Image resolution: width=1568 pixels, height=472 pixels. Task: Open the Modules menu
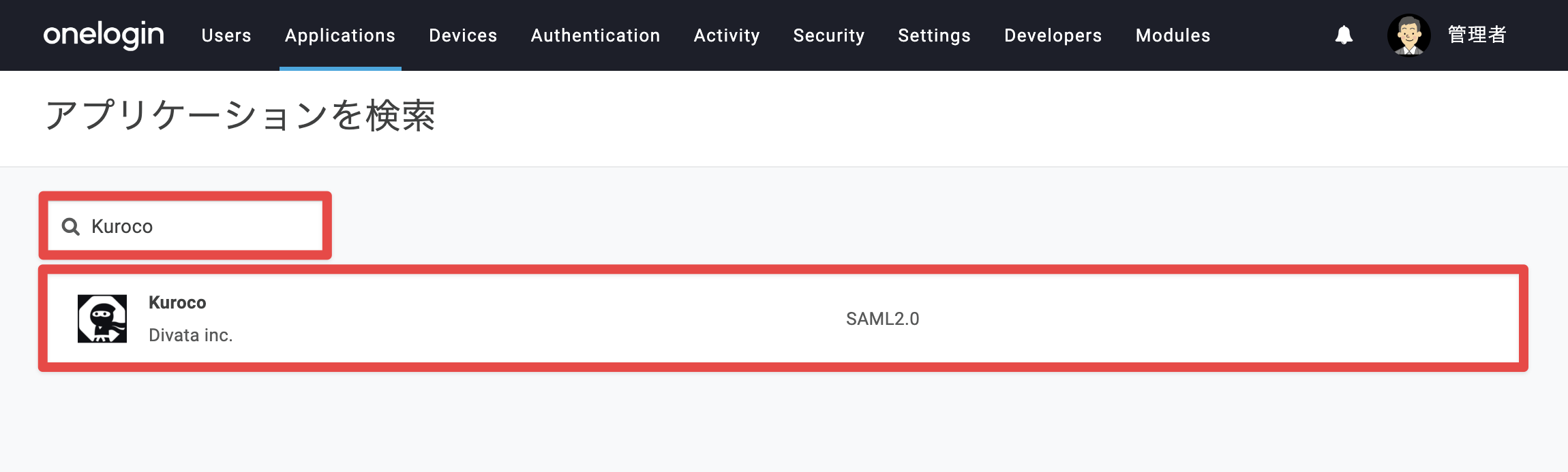[x=1173, y=35]
